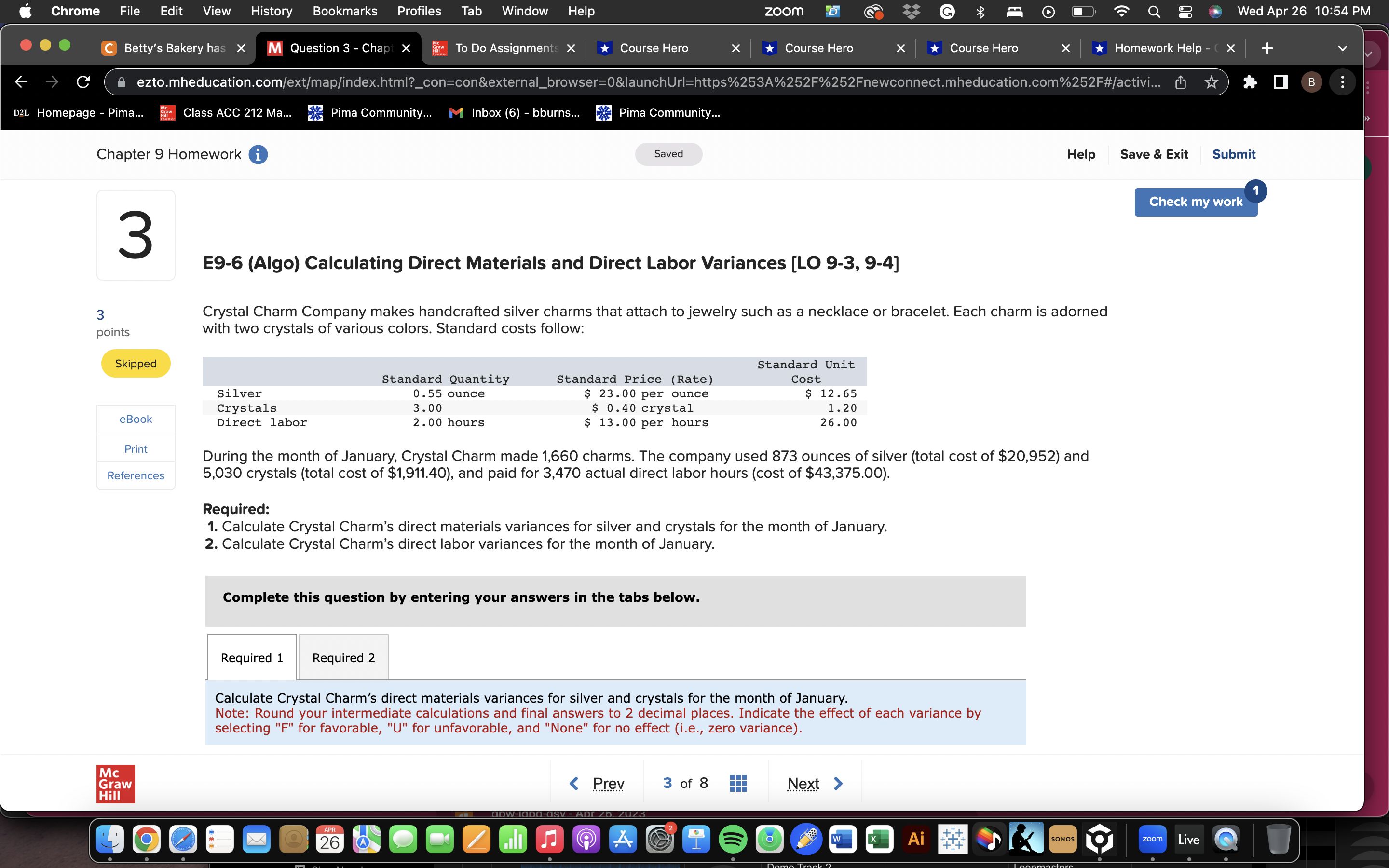Open Zoom from the Dock
This screenshot has width=1389, height=868.
(x=1153, y=839)
